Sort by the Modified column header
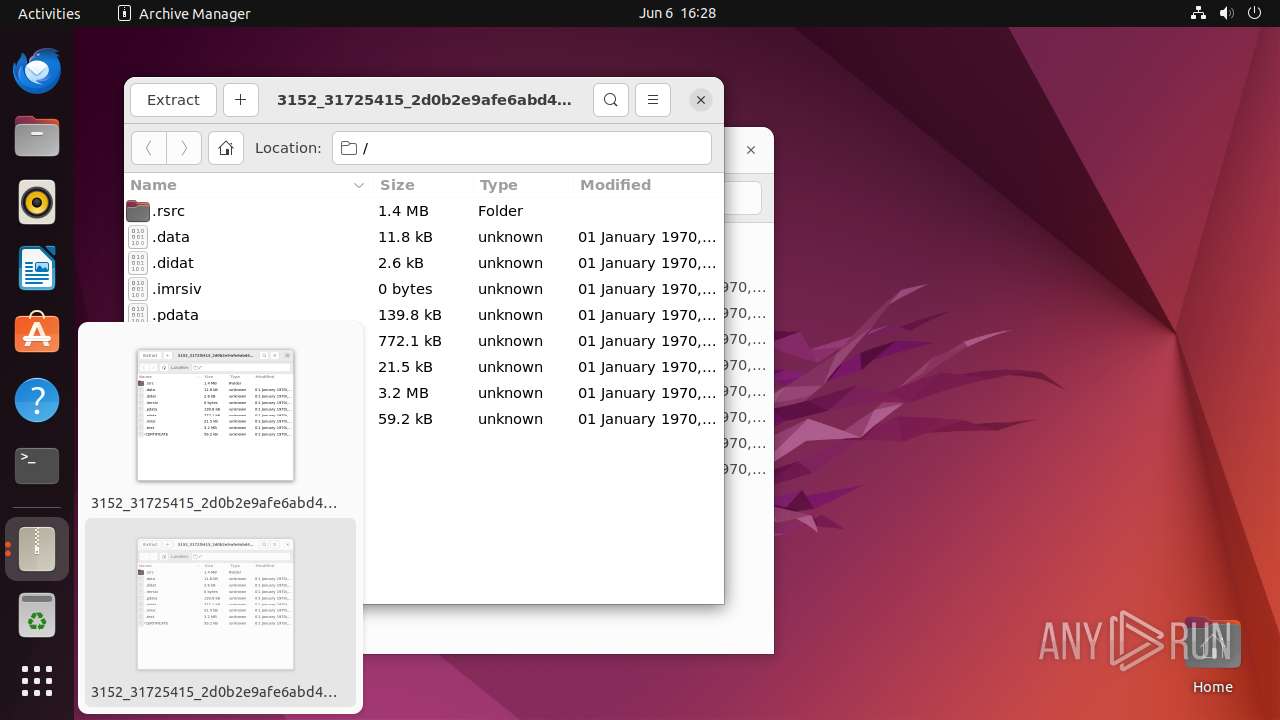The image size is (1280, 720). 615,185
